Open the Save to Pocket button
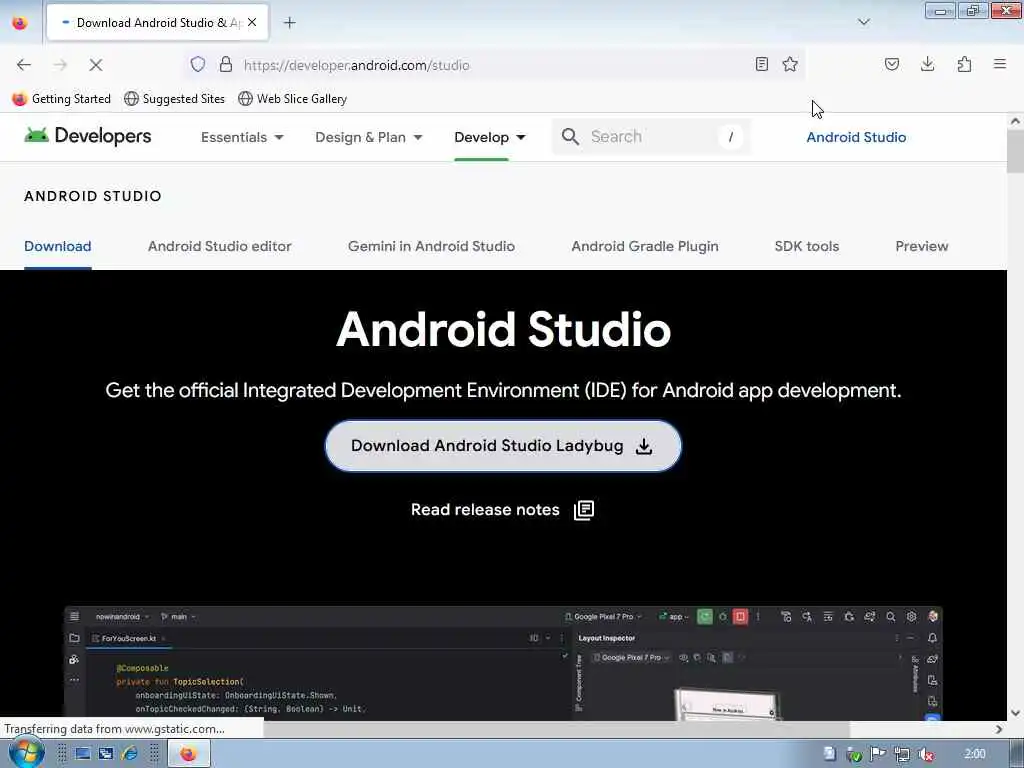This screenshot has width=1024, height=768. [892, 64]
